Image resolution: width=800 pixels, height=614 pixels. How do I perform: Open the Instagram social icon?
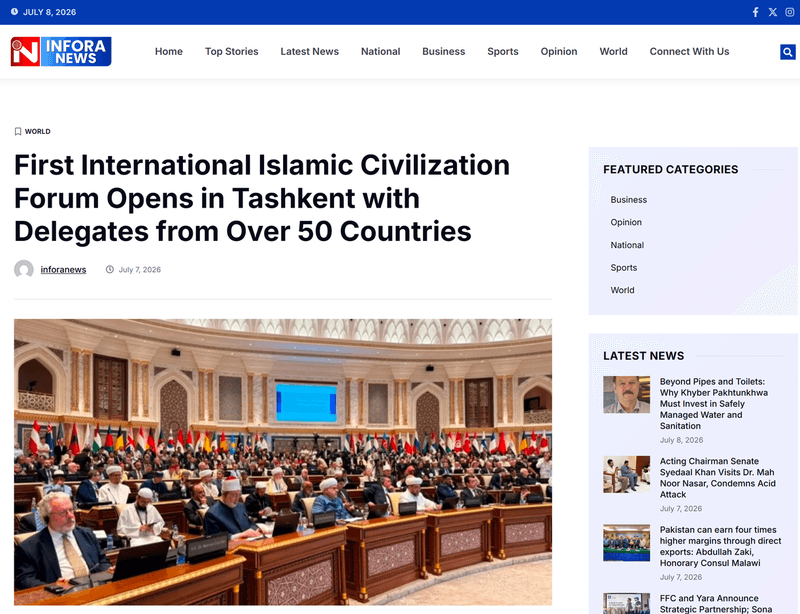790,12
